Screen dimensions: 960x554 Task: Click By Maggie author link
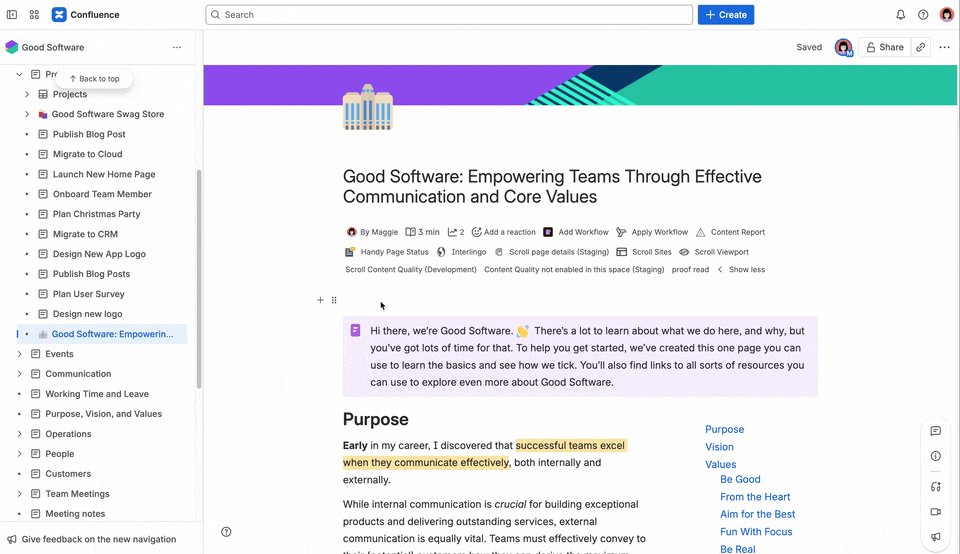(x=372, y=232)
